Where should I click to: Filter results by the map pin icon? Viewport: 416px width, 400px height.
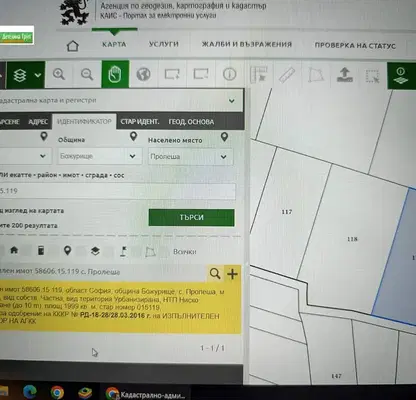tap(68, 251)
